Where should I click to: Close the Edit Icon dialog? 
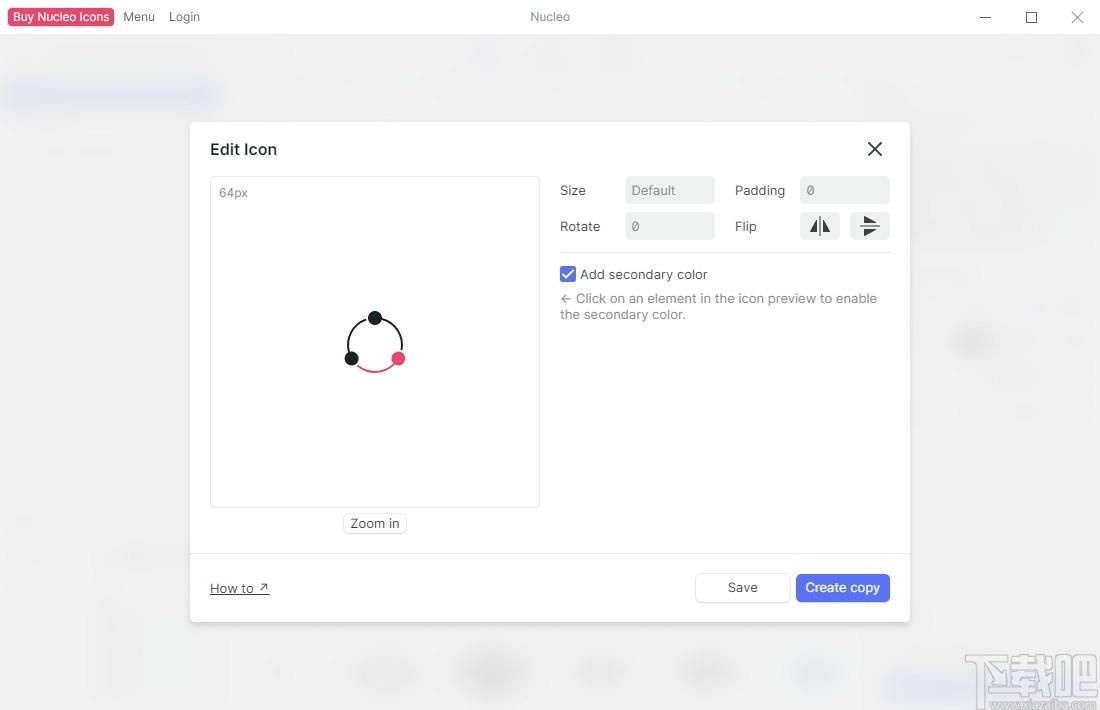coord(874,149)
